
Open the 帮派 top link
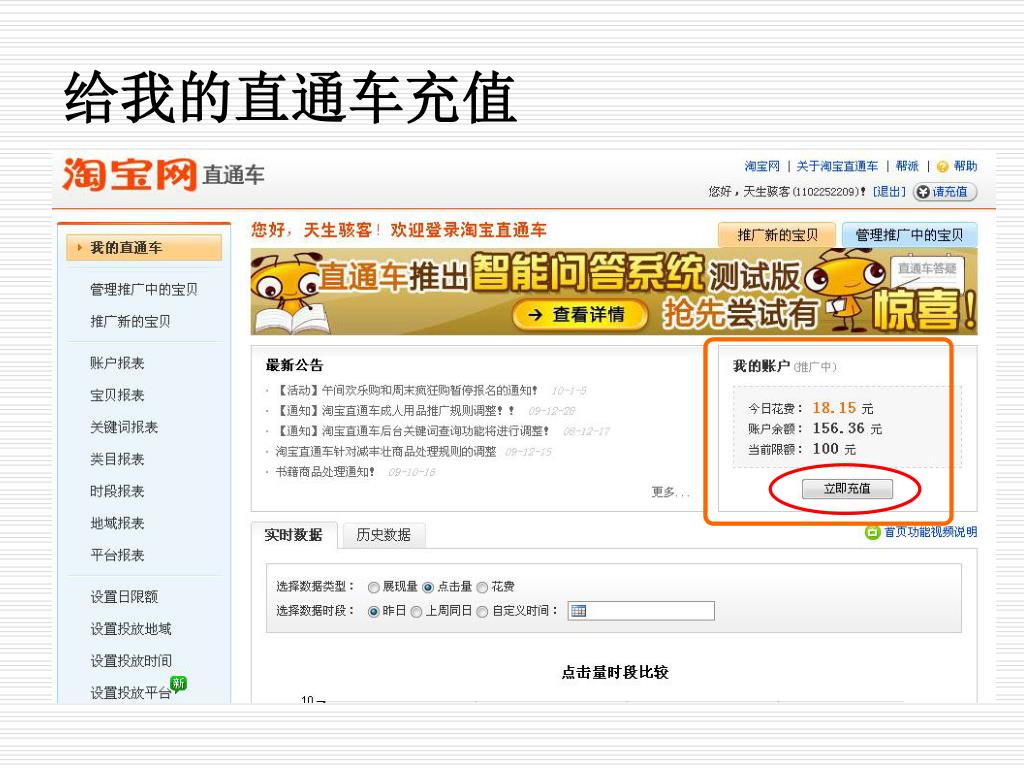coord(906,167)
